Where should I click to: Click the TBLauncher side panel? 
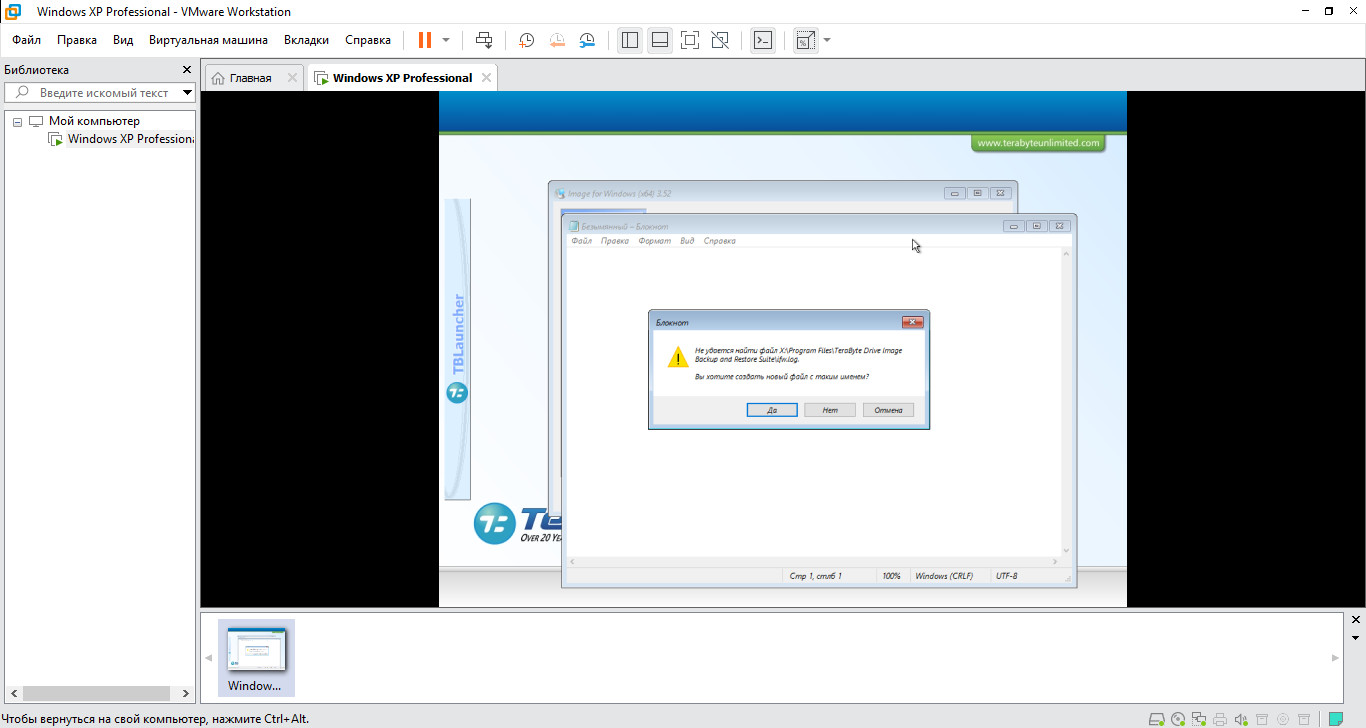pos(458,348)
